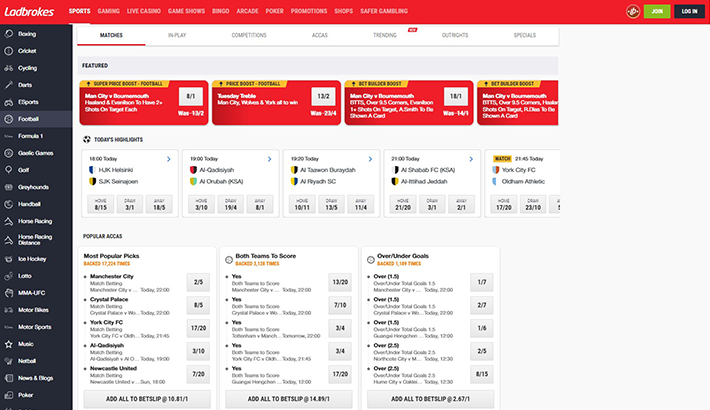Image resolution: width=710 pixels, height=410 pixels.
Task: Open Live Casino in the top navigation
Action: point(144,11)
